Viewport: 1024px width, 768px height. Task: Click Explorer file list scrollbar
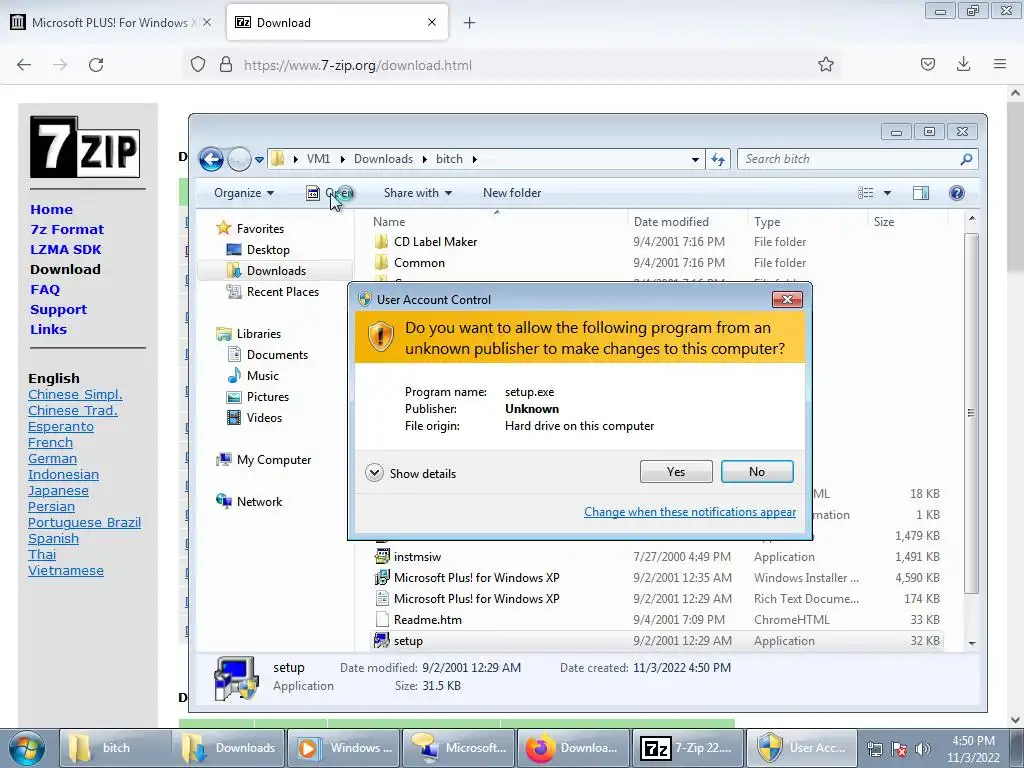click(971, 413)
